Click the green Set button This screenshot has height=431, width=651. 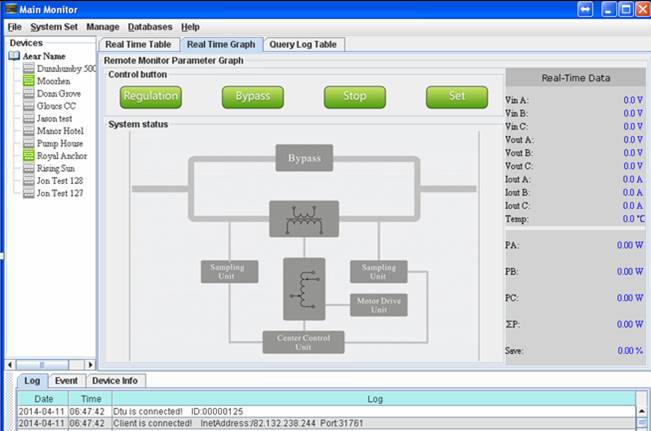[457, 97]
